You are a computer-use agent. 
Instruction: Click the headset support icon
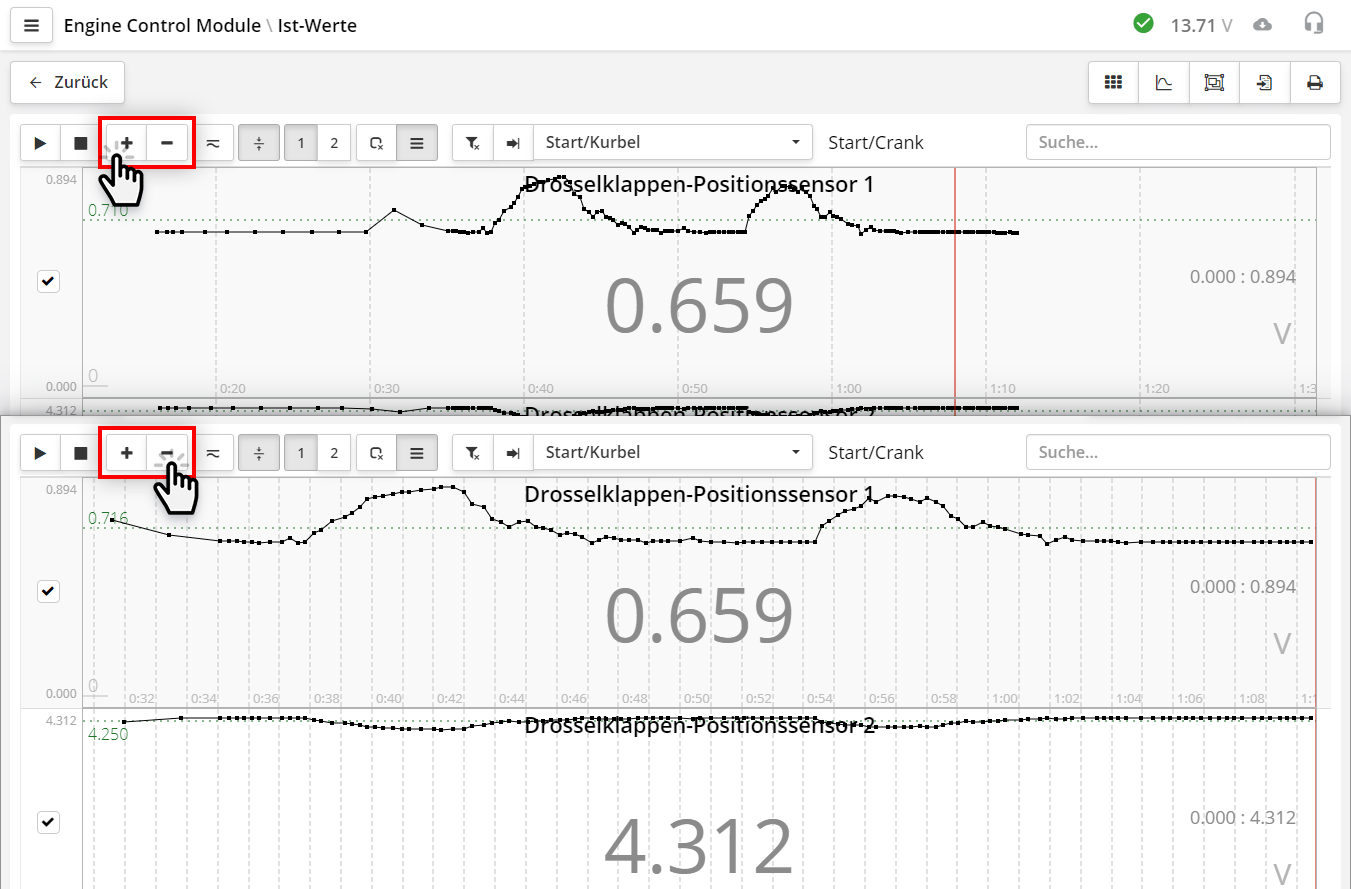(1314, 24)
